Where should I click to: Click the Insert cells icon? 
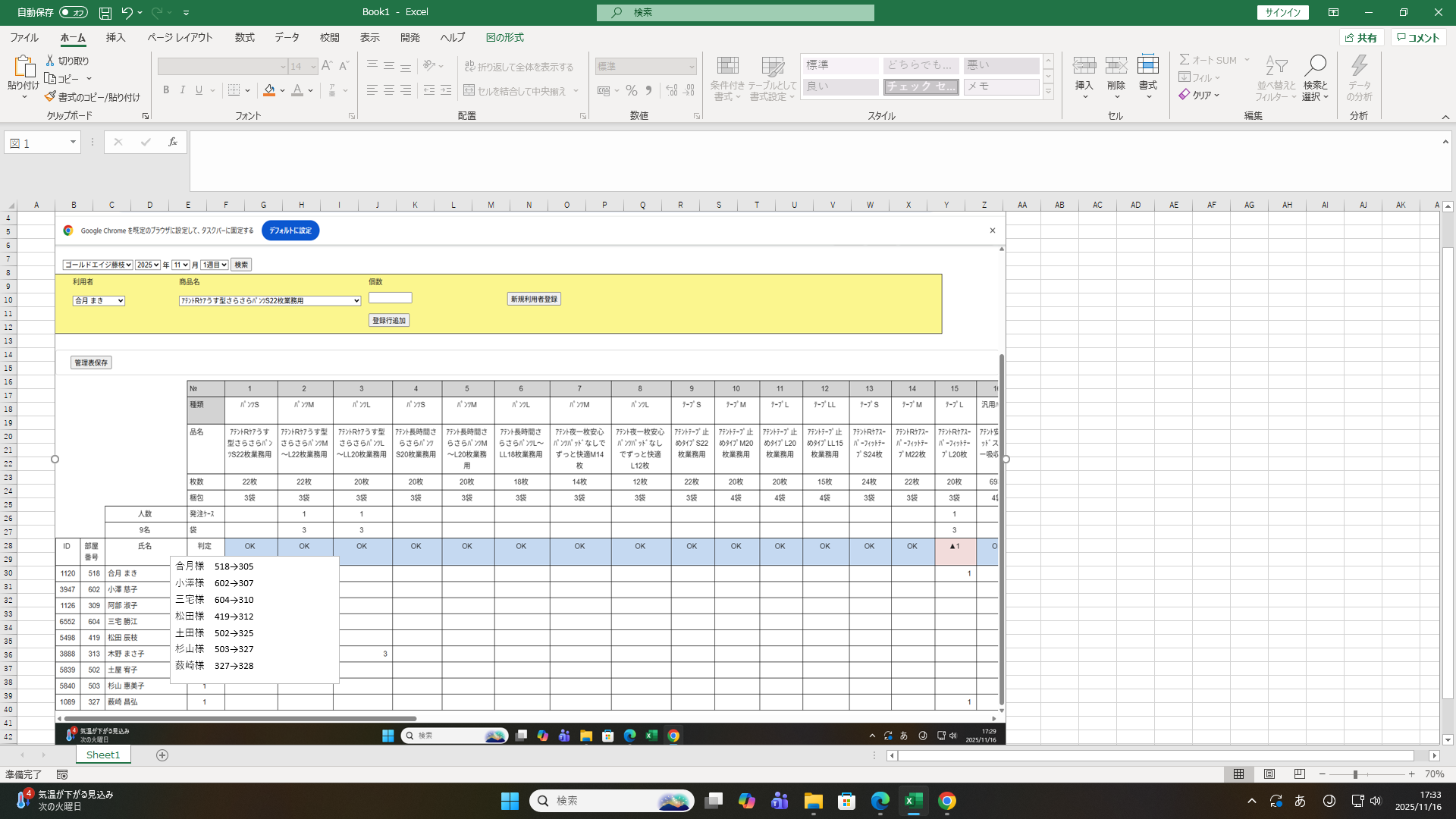(x=1084, y=67)
